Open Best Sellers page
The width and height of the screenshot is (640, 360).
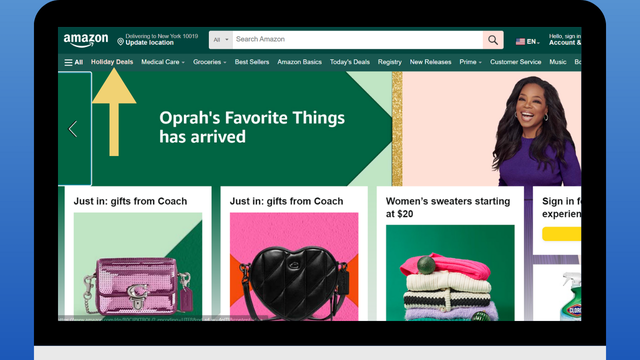tap(252, 62)
